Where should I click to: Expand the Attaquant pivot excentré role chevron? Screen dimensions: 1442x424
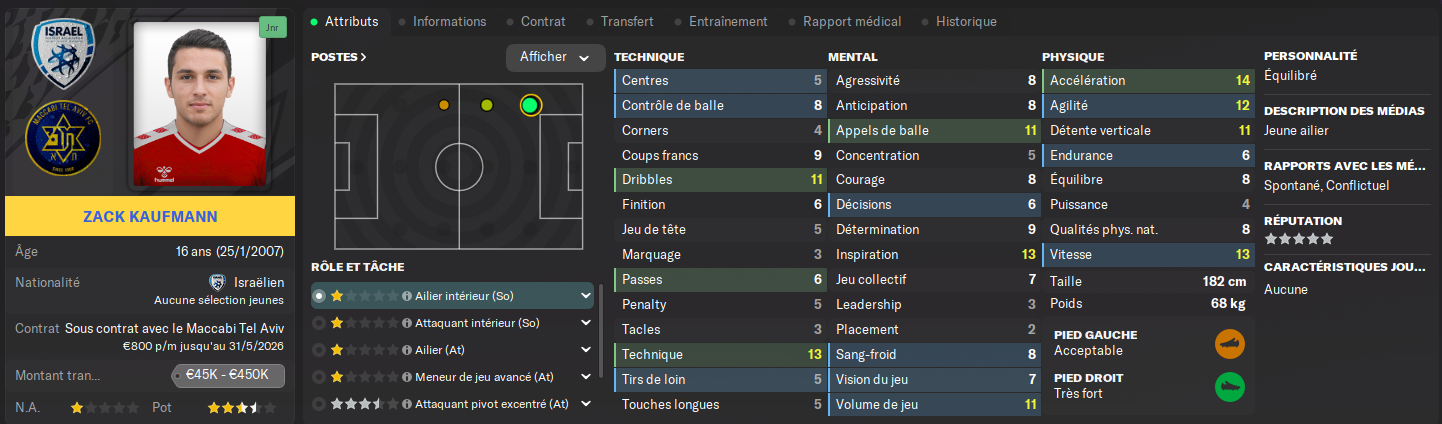(585, 404)
